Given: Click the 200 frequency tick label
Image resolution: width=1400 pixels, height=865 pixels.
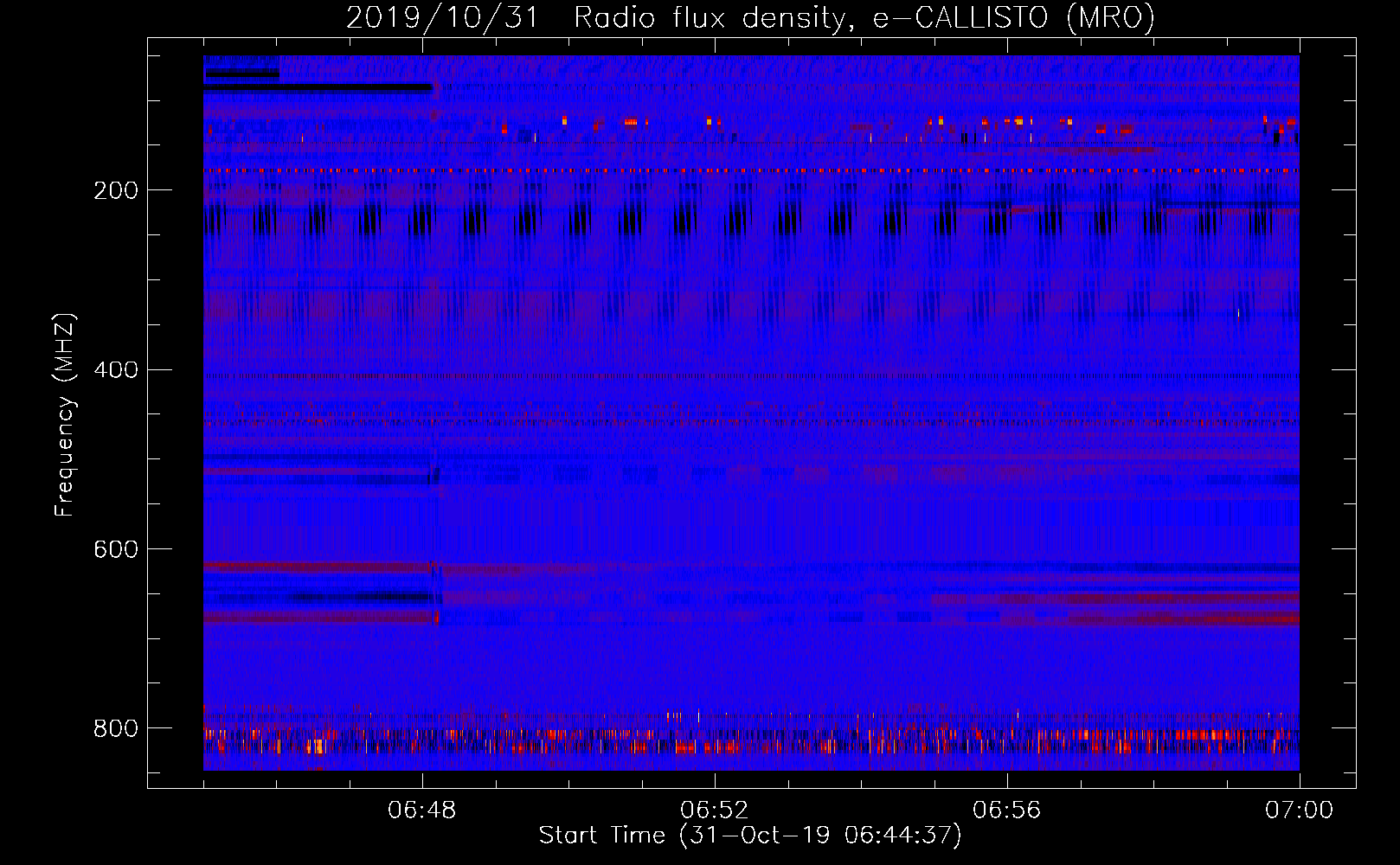Looking at the screenshot, I should [116, 190].
